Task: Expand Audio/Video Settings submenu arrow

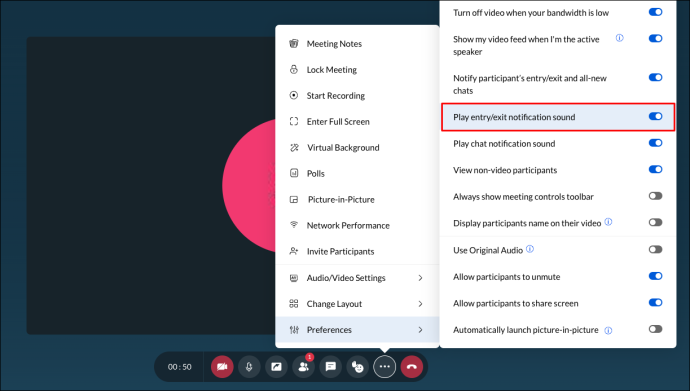Action: (420, 278)
